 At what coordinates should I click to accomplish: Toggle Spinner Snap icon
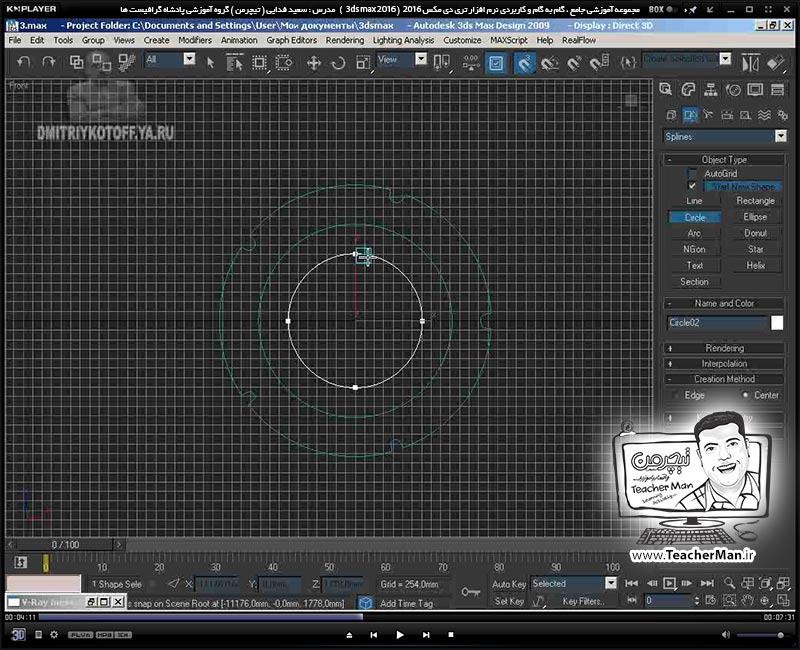pos(599,63)
